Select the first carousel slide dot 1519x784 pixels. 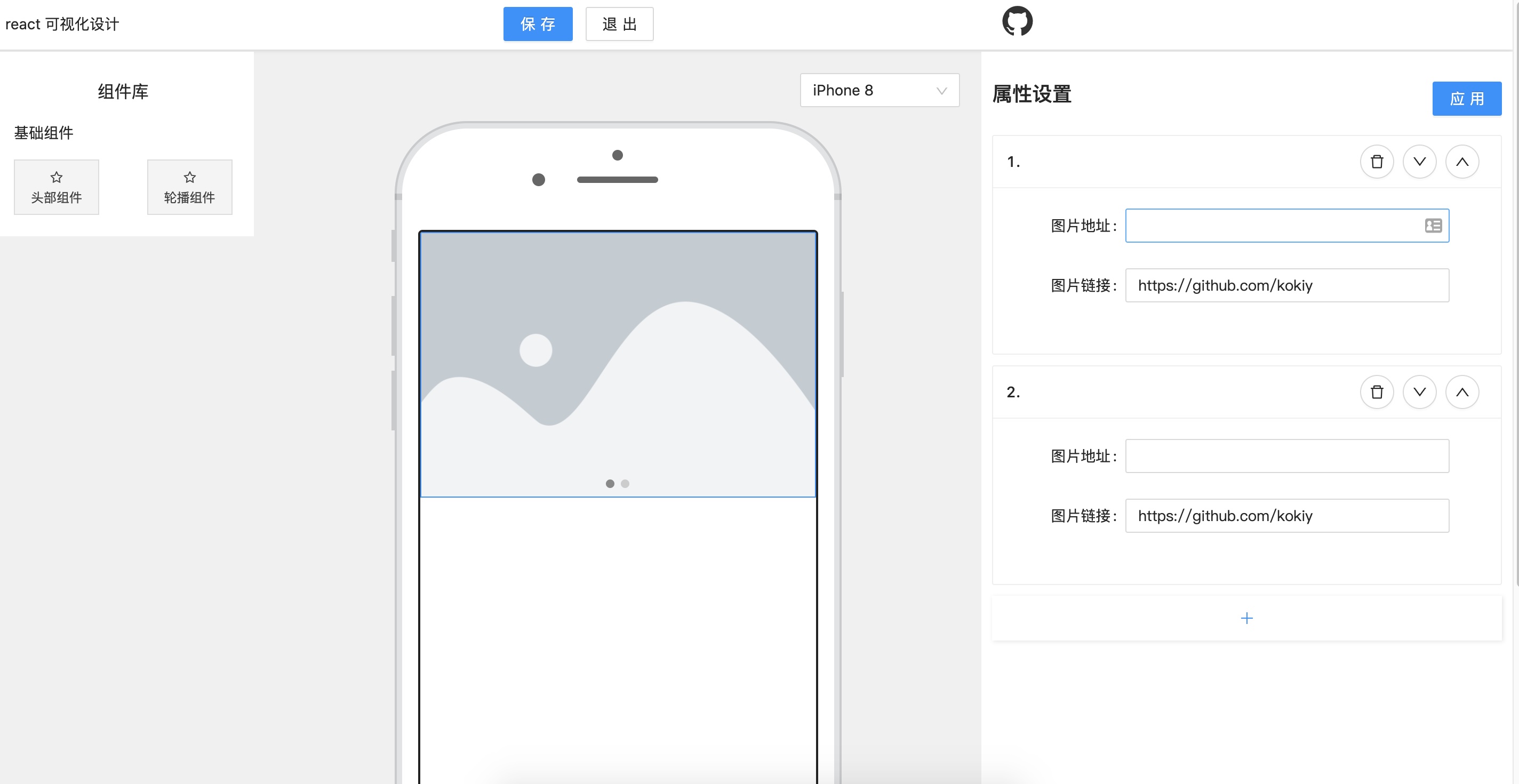(610, 483)
